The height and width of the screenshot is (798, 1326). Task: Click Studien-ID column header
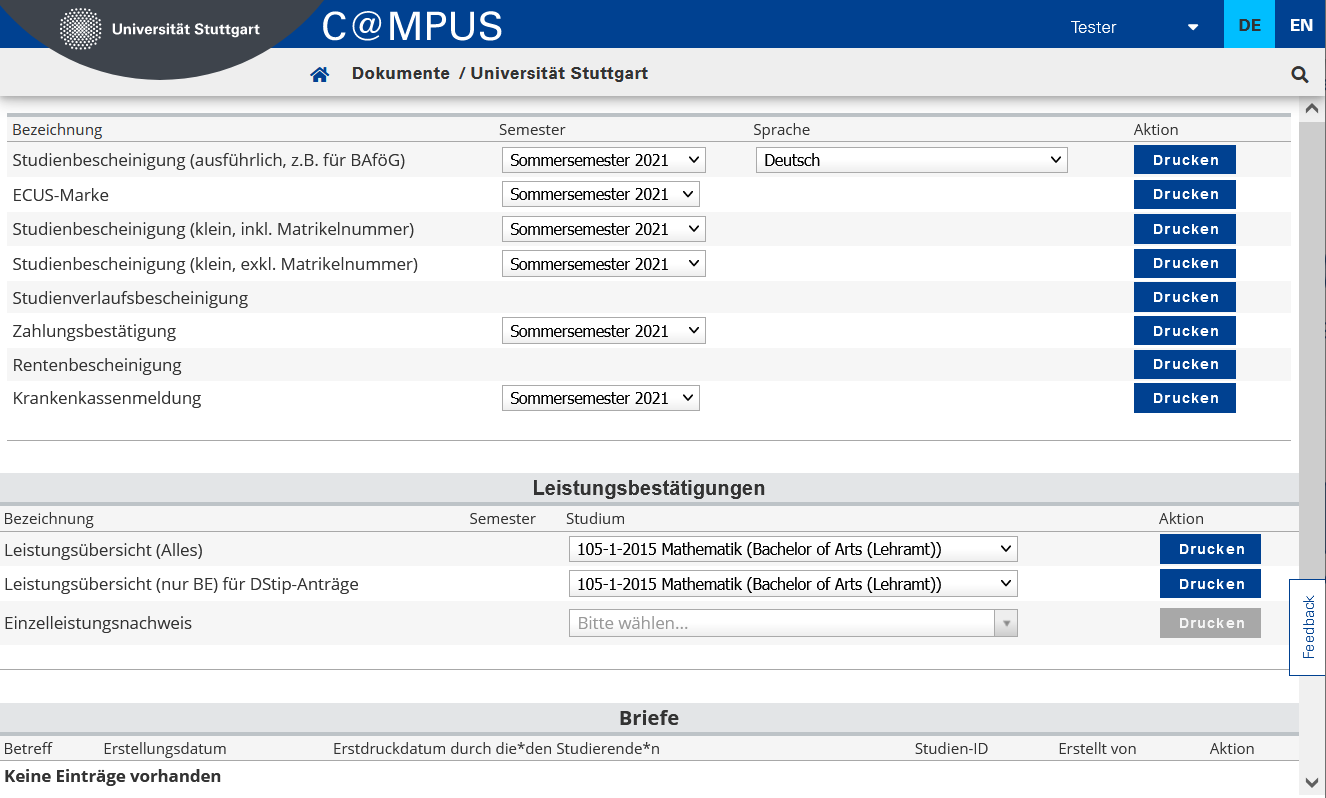[x=951, y=748]
